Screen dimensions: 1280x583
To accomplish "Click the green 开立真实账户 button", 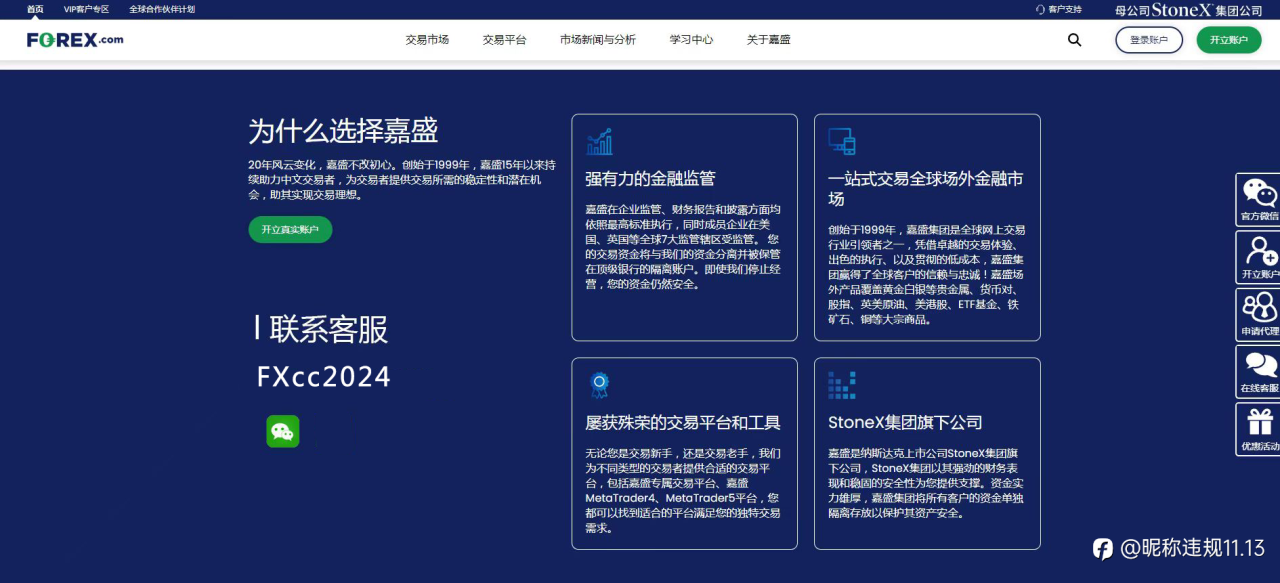I will tap(290, 229).
